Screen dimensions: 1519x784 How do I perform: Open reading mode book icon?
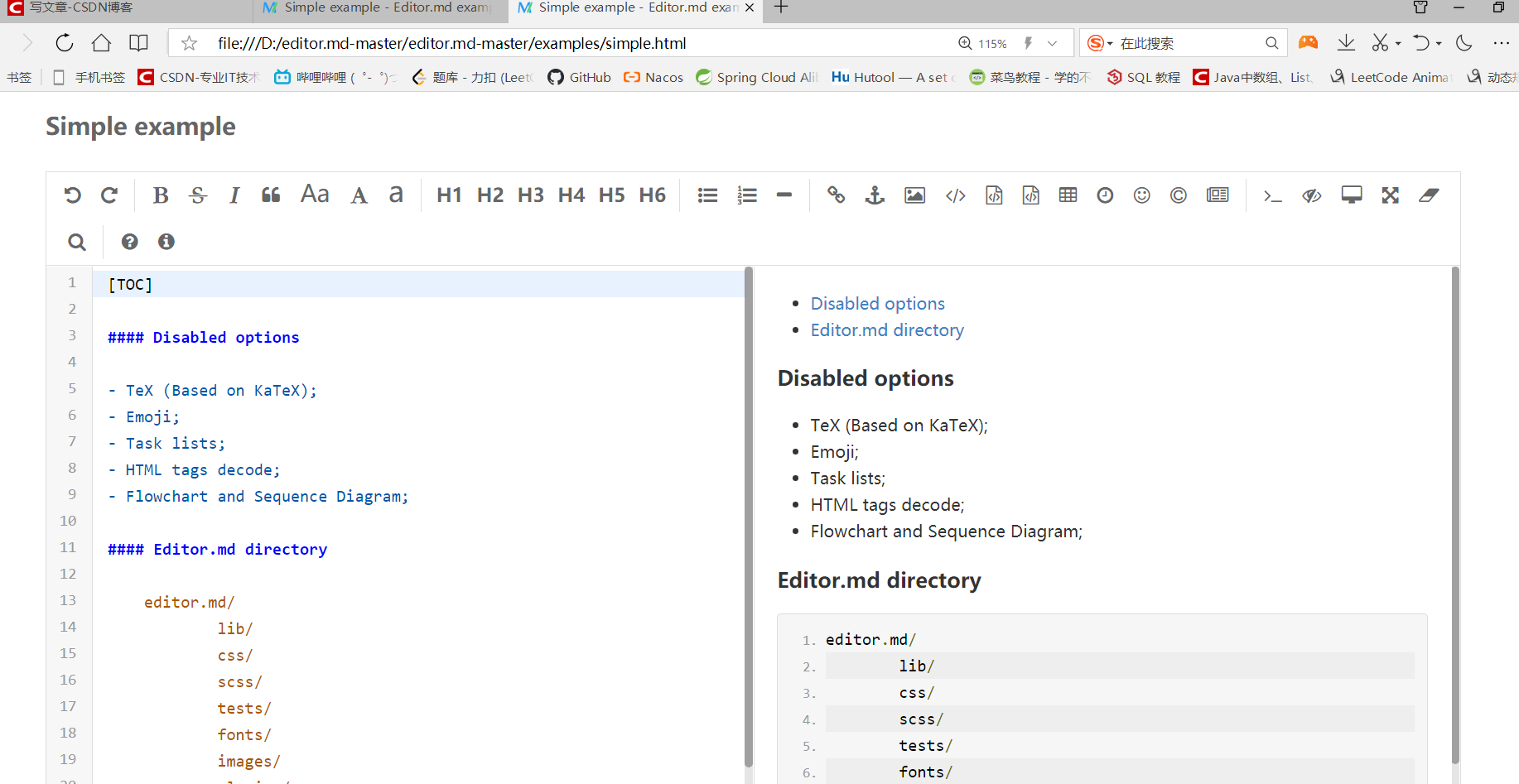(x=138, y=43)
